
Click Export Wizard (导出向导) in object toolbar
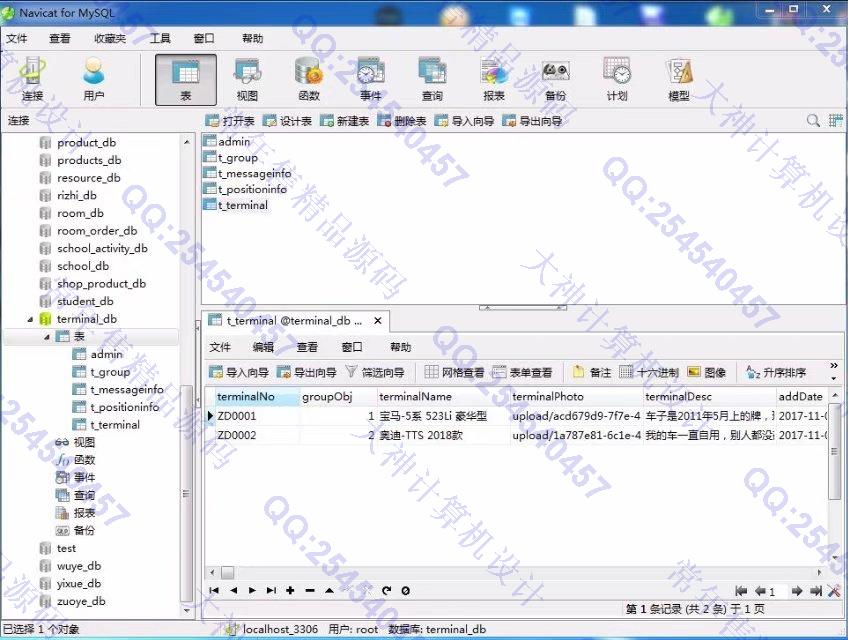pos(532,121)
